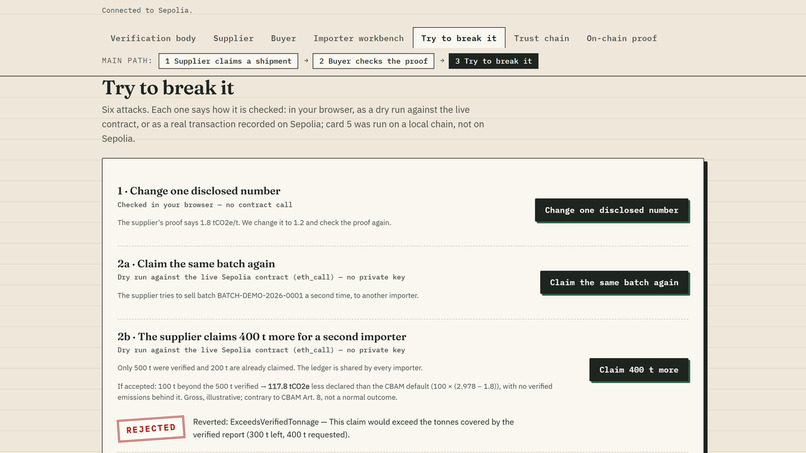
Task: Click the 'Try to break it' page heading
Action: pos(168,88)
